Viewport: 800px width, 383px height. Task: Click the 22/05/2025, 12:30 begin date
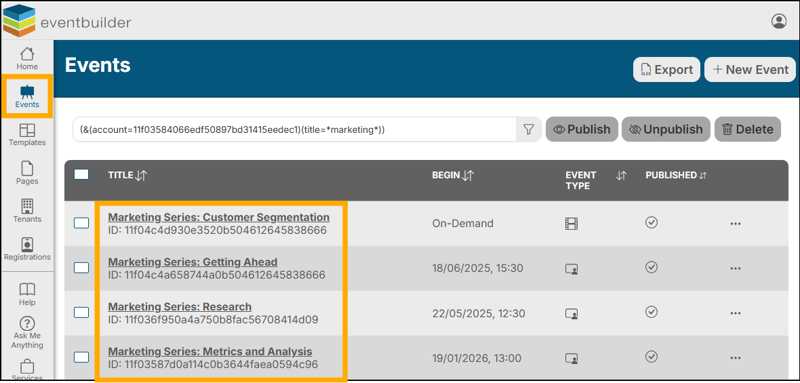(479, 313)
